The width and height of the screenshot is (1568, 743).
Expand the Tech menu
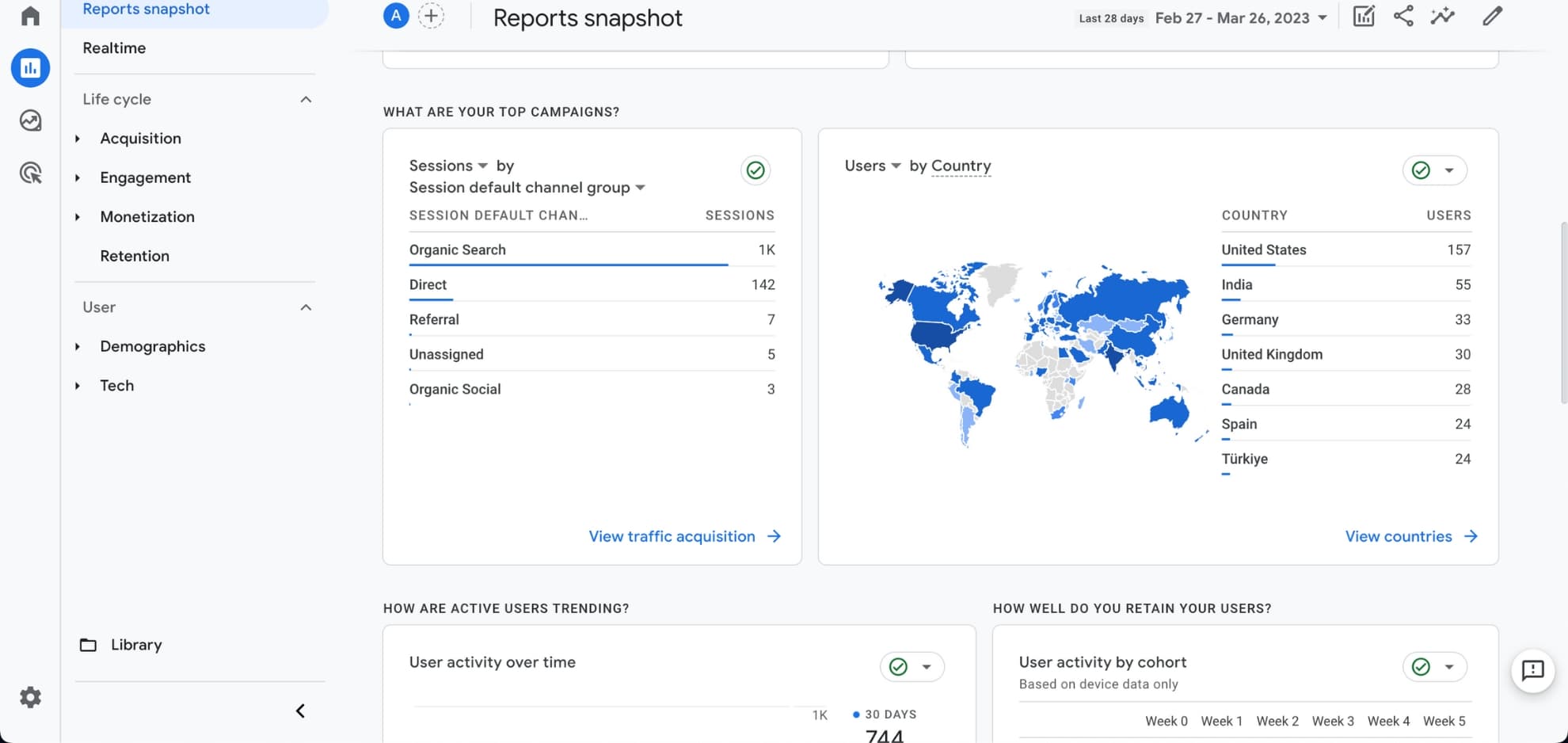click(78, 386)
